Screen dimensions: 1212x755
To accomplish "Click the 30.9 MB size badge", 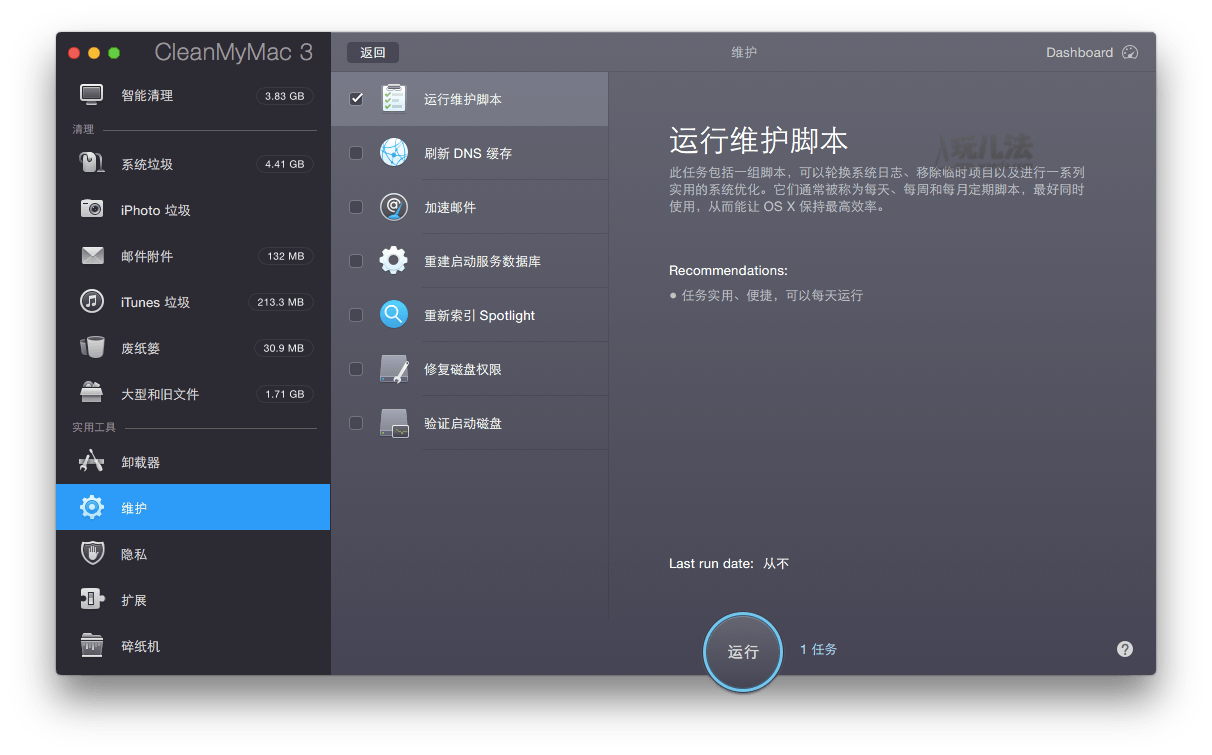I will [284, 348].
